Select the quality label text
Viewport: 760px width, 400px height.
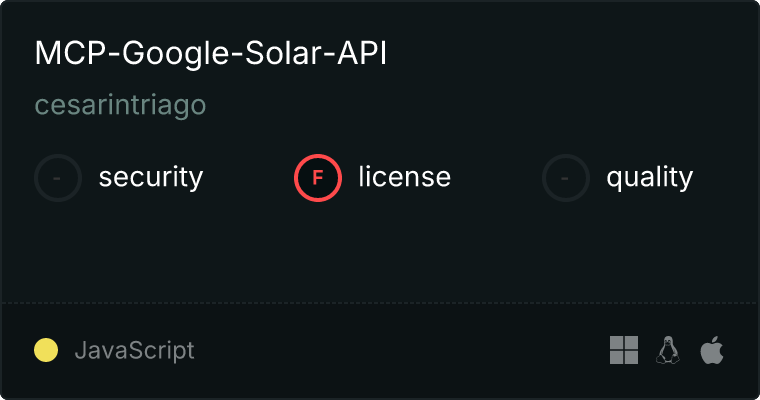[x=649, y=177]
